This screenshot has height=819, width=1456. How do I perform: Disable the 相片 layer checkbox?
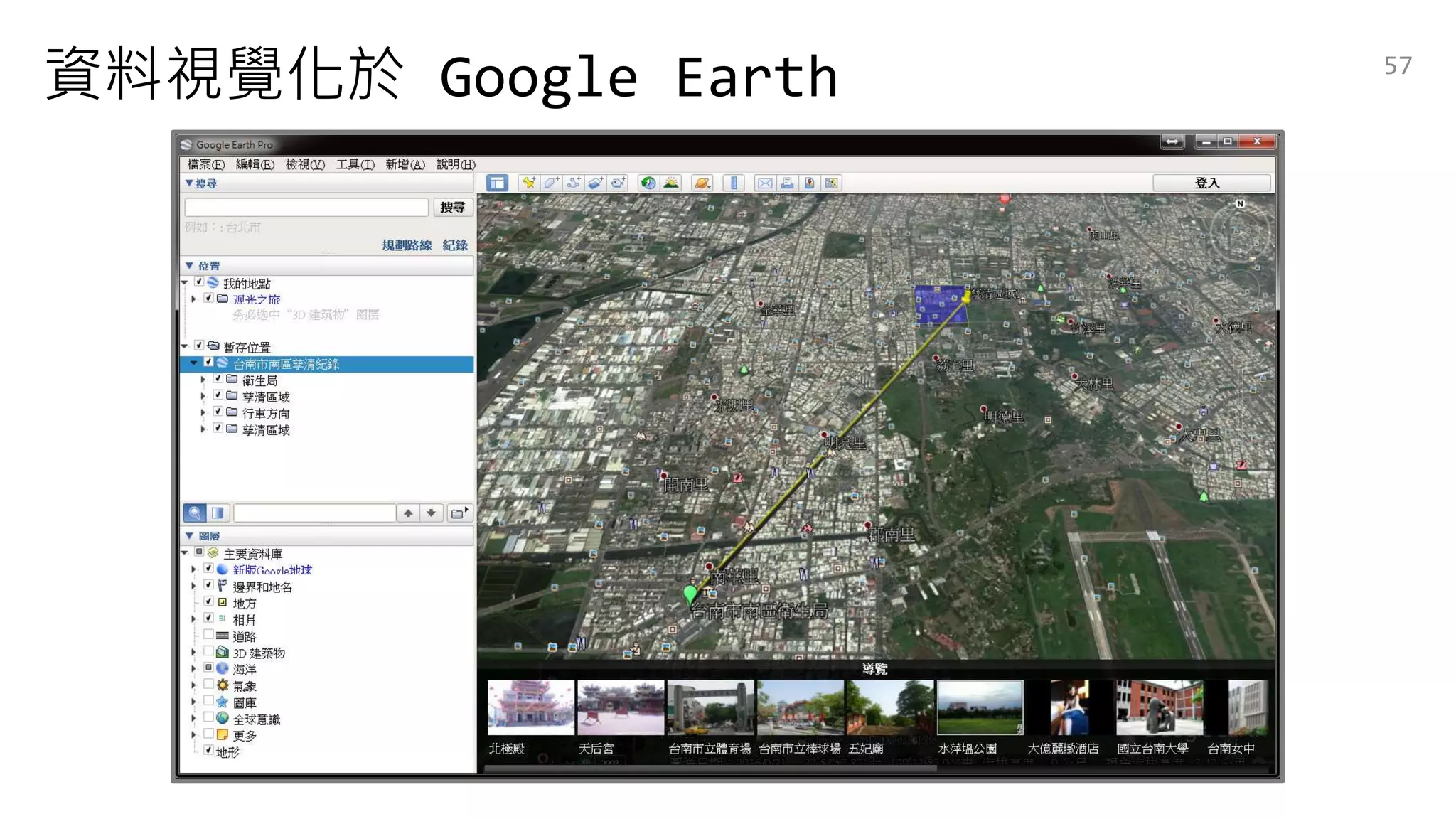click(x=208, y=619)
